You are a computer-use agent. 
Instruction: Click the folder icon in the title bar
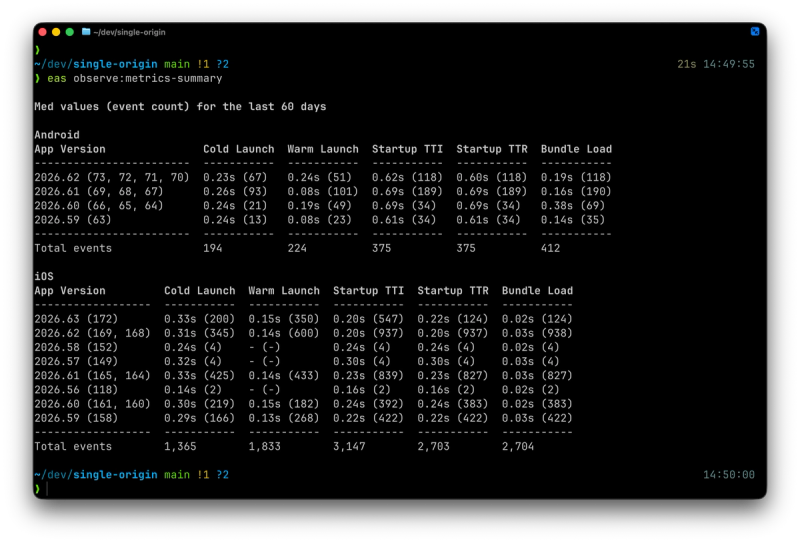click(86, 32)
